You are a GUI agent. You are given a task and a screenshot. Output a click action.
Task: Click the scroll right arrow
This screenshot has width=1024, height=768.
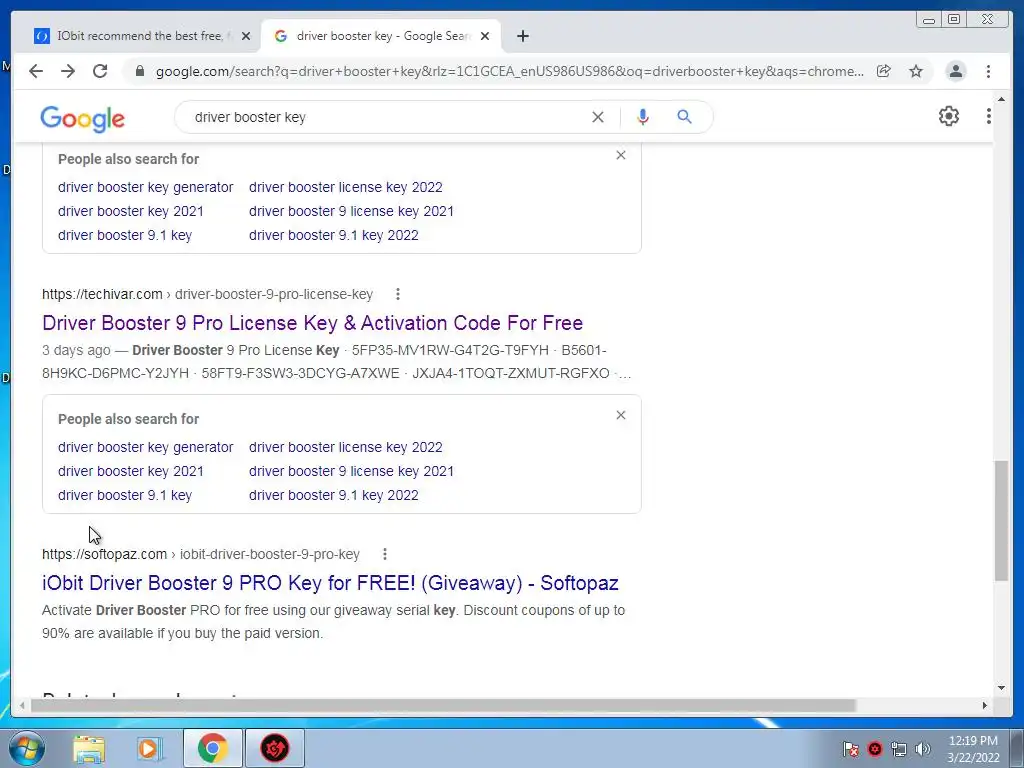[985, 705]
